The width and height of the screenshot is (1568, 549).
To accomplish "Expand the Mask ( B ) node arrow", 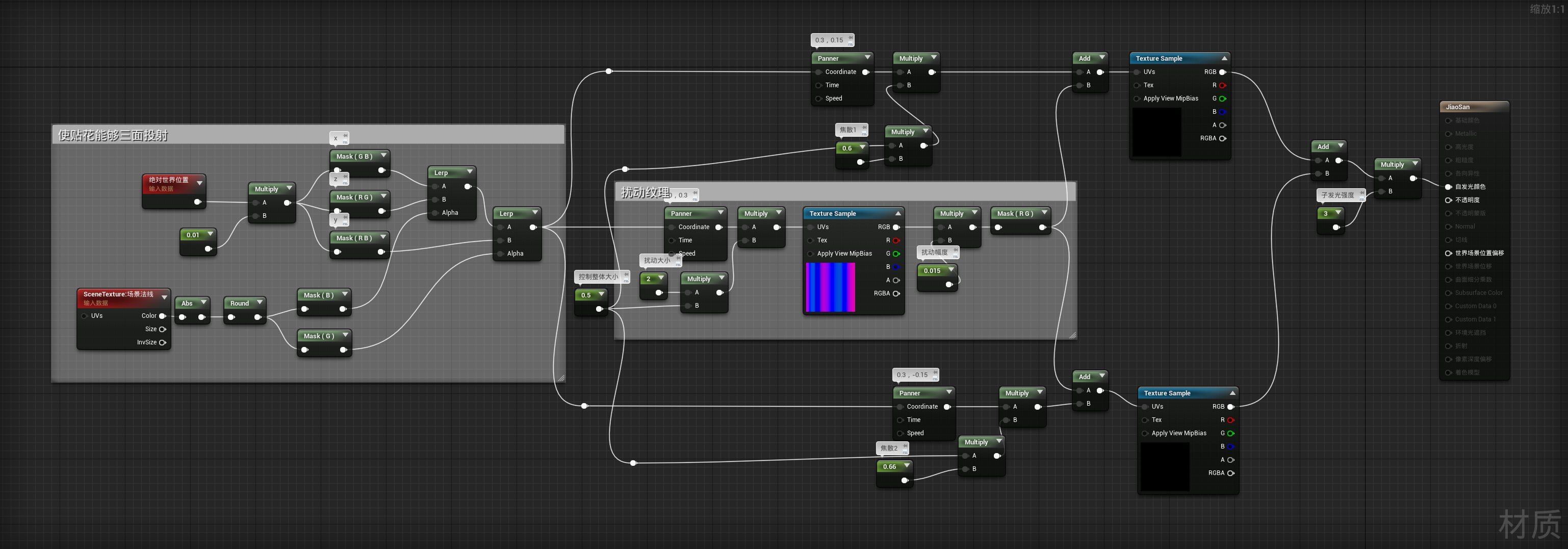I will (x=345, y=294).
